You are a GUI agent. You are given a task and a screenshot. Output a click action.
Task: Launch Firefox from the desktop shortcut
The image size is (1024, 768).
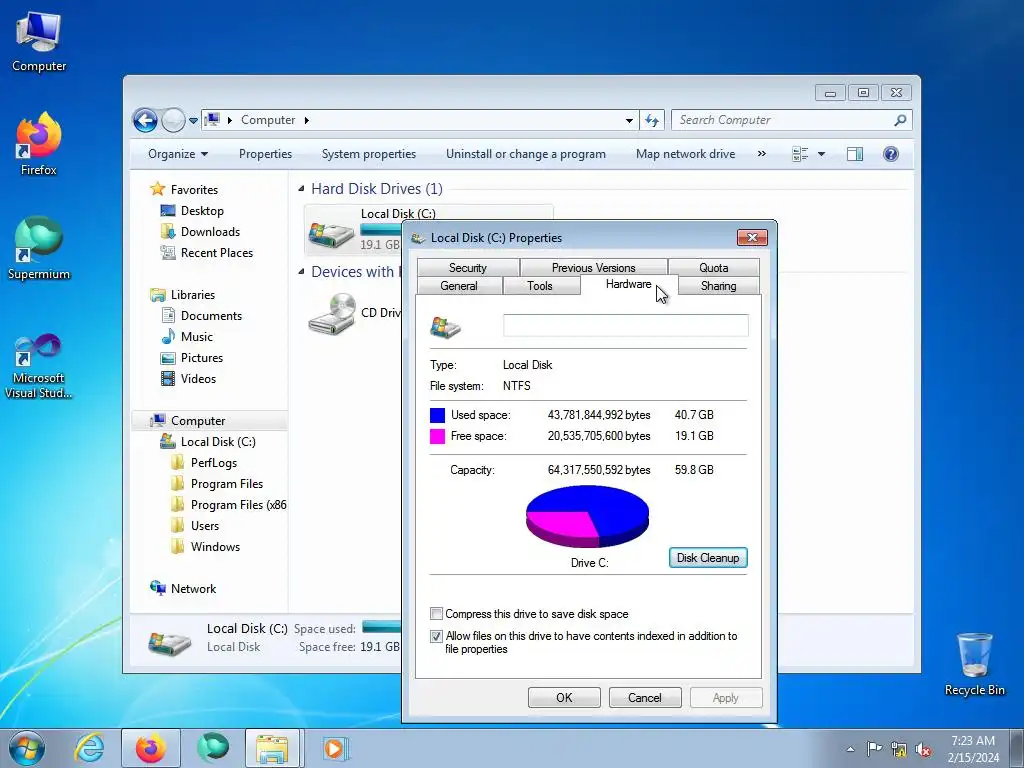[x=39, y=143]
